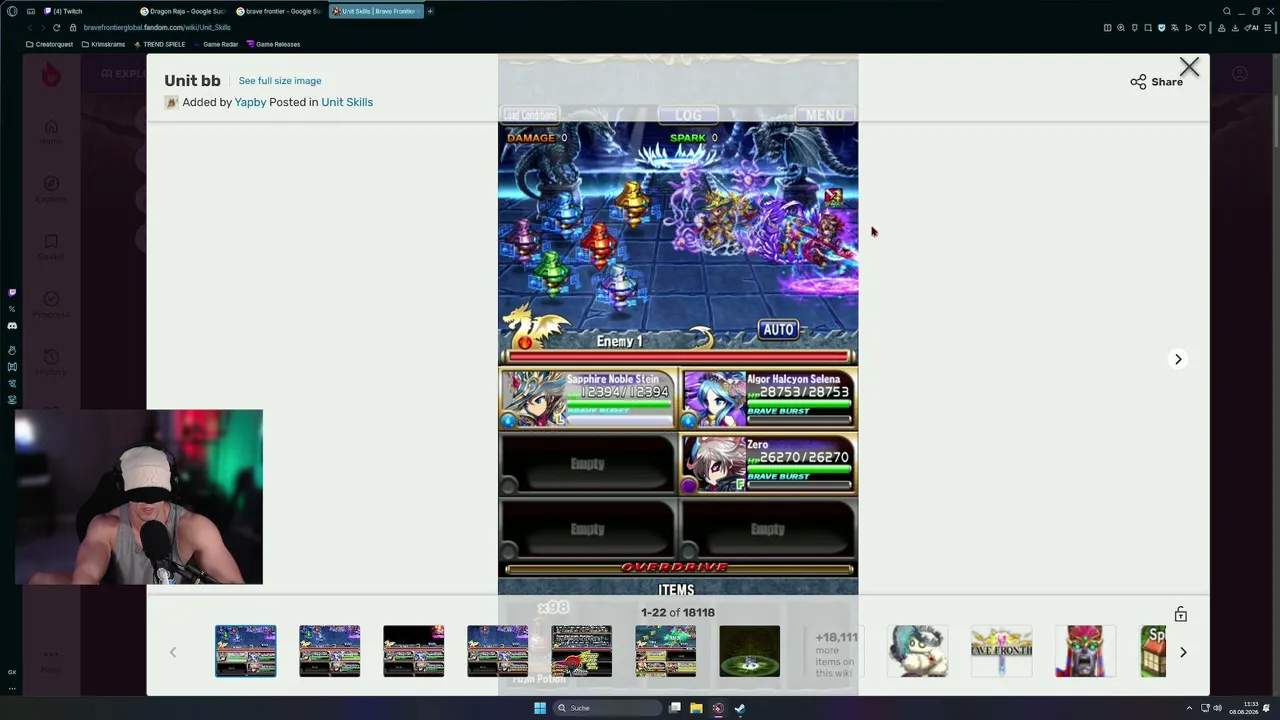Go back to the previous page

(x=30, y=27)
